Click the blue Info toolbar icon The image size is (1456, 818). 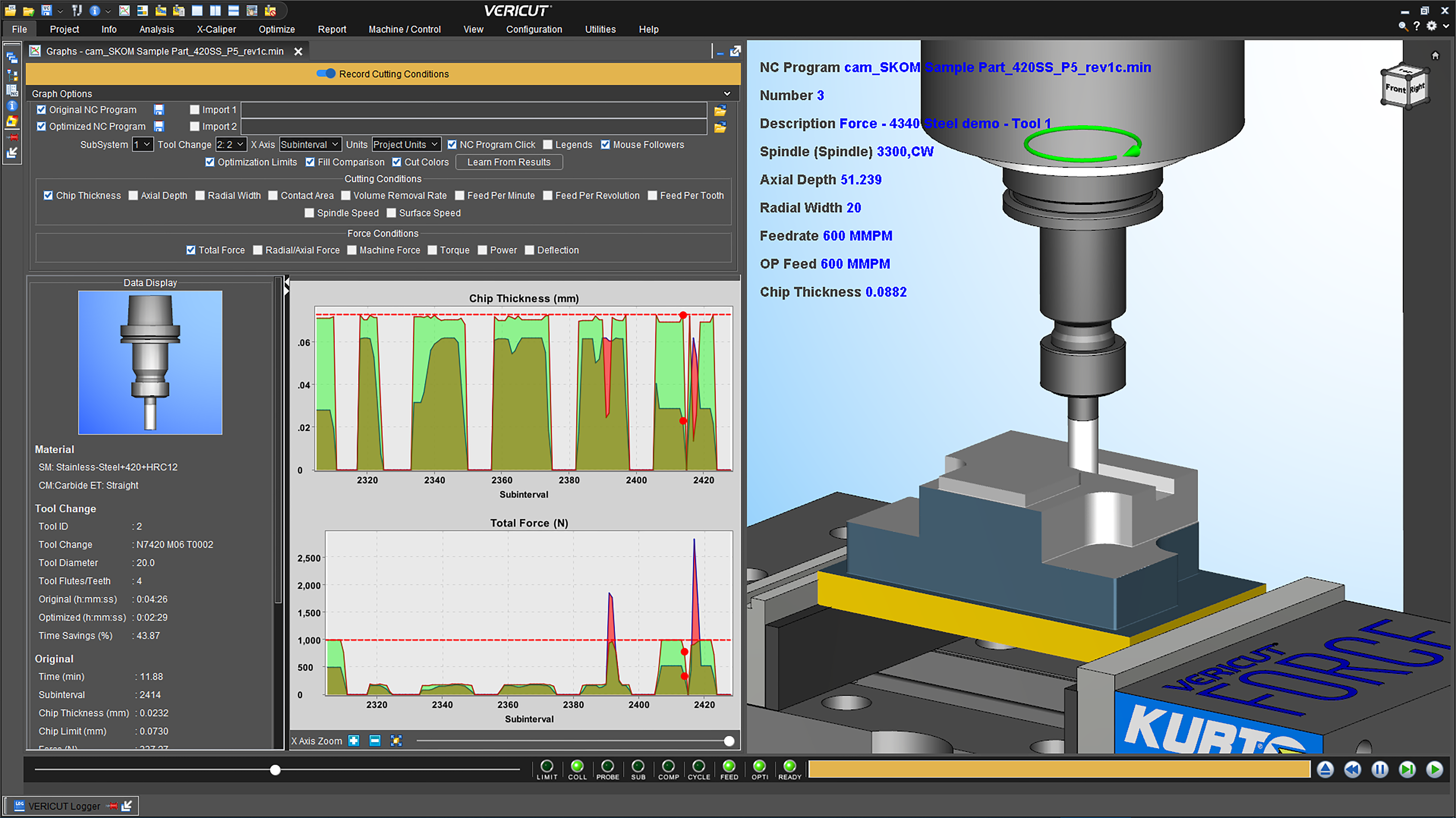click(x=95, y=10)
